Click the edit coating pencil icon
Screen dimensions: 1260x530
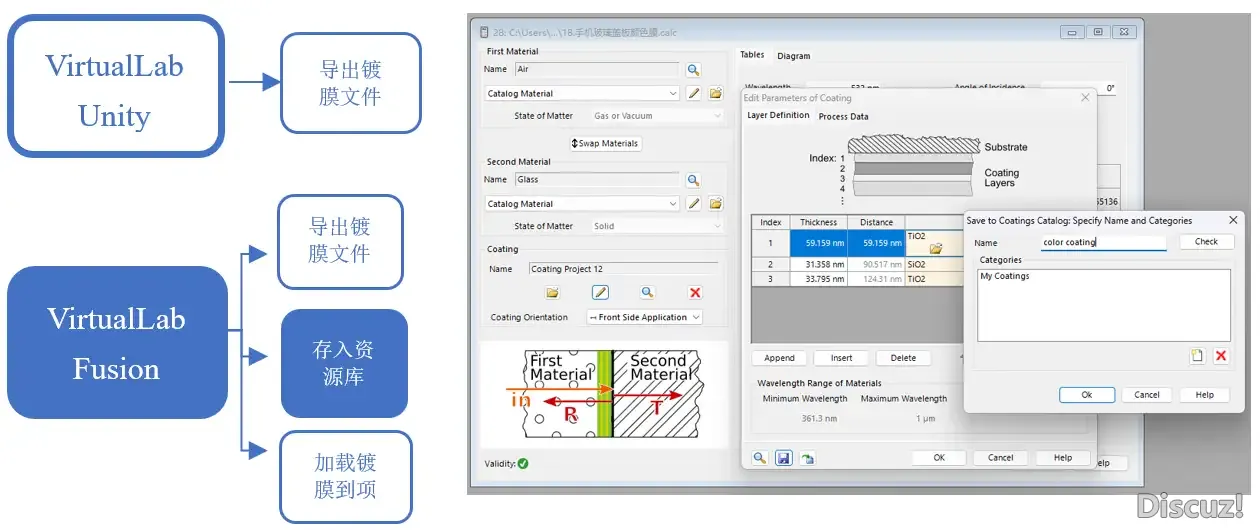coord(600,293)
